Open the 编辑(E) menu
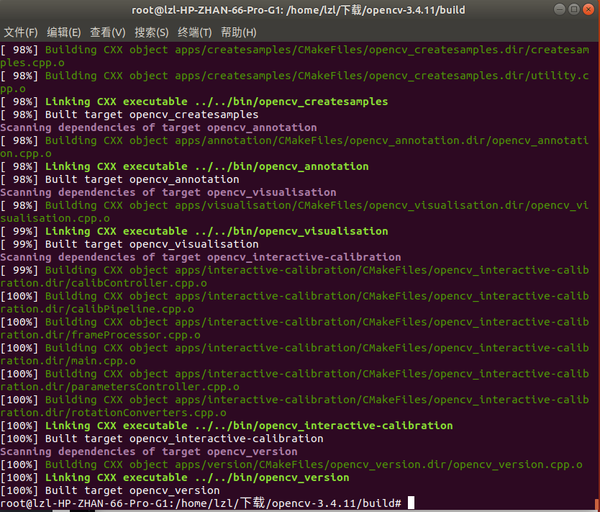The image size is (600, 512). 64,33
